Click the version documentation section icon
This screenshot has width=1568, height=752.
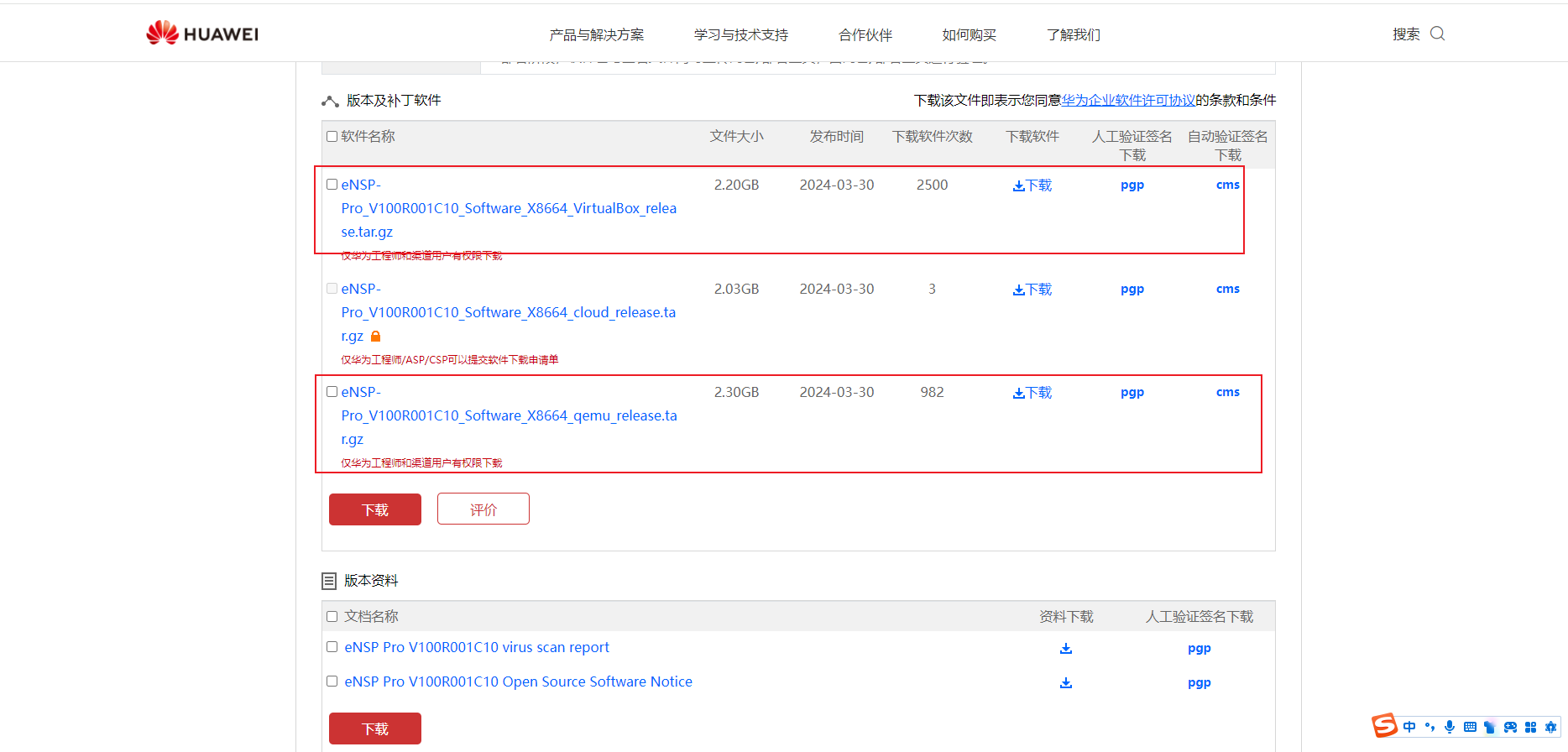pyautogui.click(x=329, y=581)
